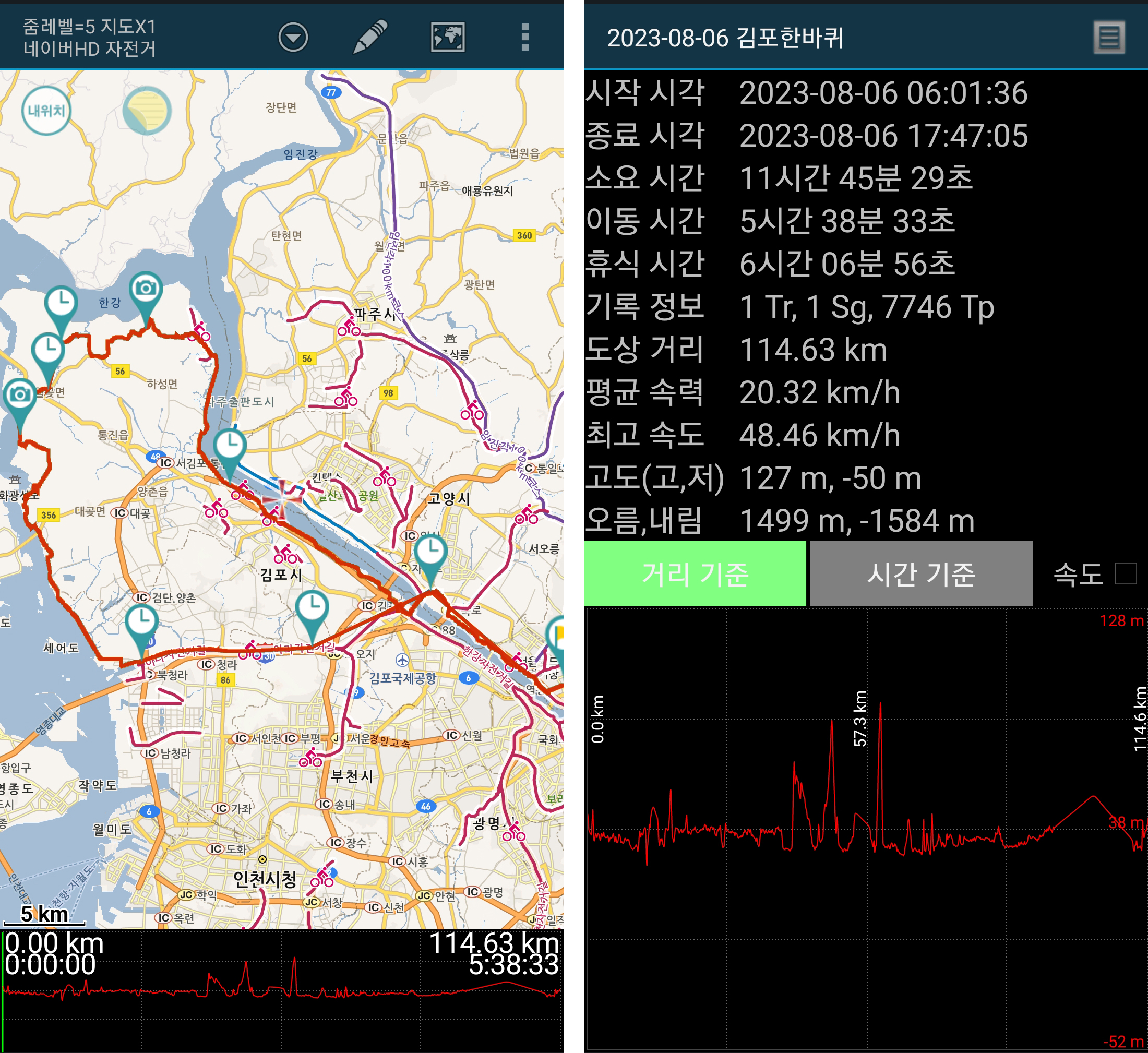
Task: Tap the bicycle icon near 부천시
Action: [310, 758]
